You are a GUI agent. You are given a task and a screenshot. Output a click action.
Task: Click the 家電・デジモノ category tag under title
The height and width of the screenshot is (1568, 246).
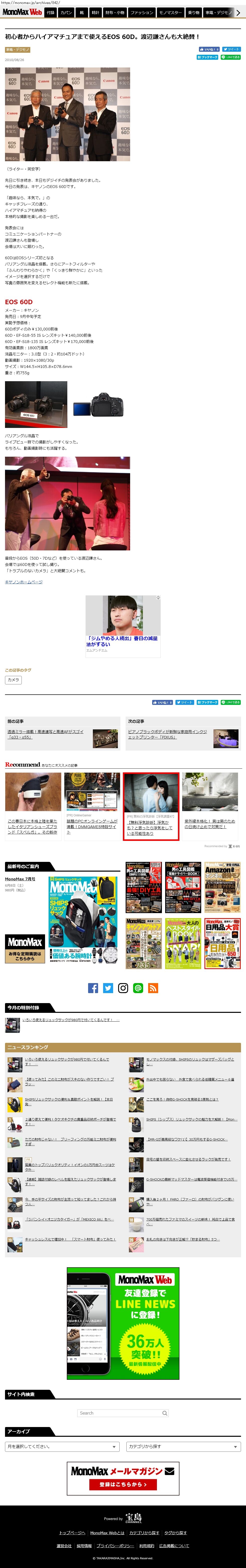coord(18,50)
